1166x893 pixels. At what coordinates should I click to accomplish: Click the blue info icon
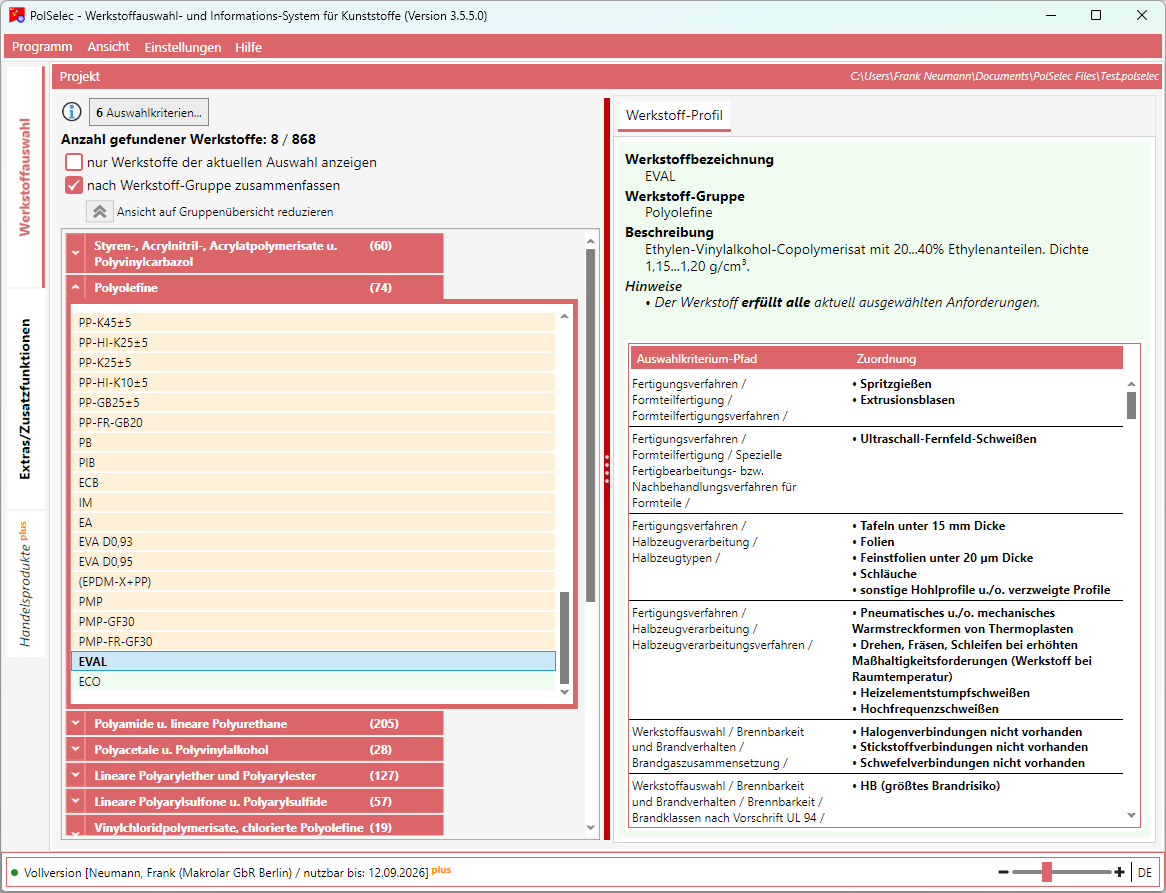tap(71, 112)
